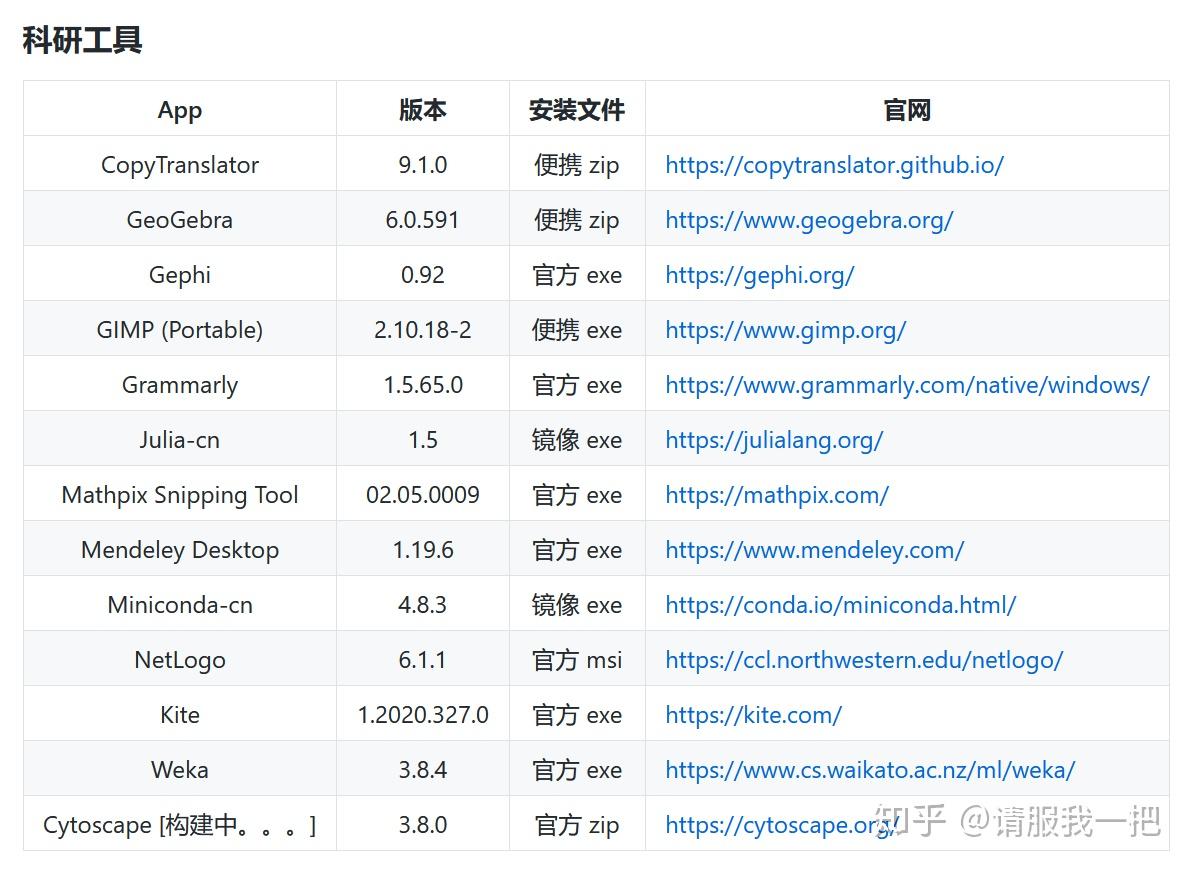Click the 官网 column header
1191x869 pixels.
click(908, 110)
